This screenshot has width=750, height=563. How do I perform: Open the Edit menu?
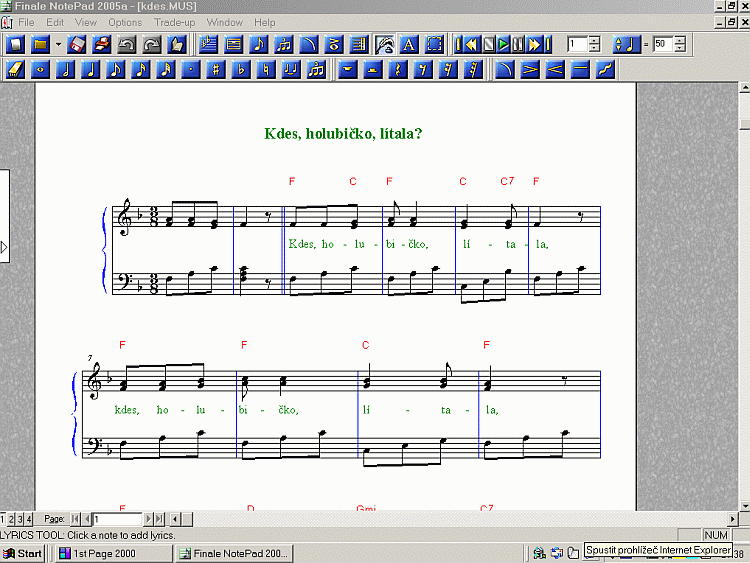pyautogui.click(x=55, y=22)
